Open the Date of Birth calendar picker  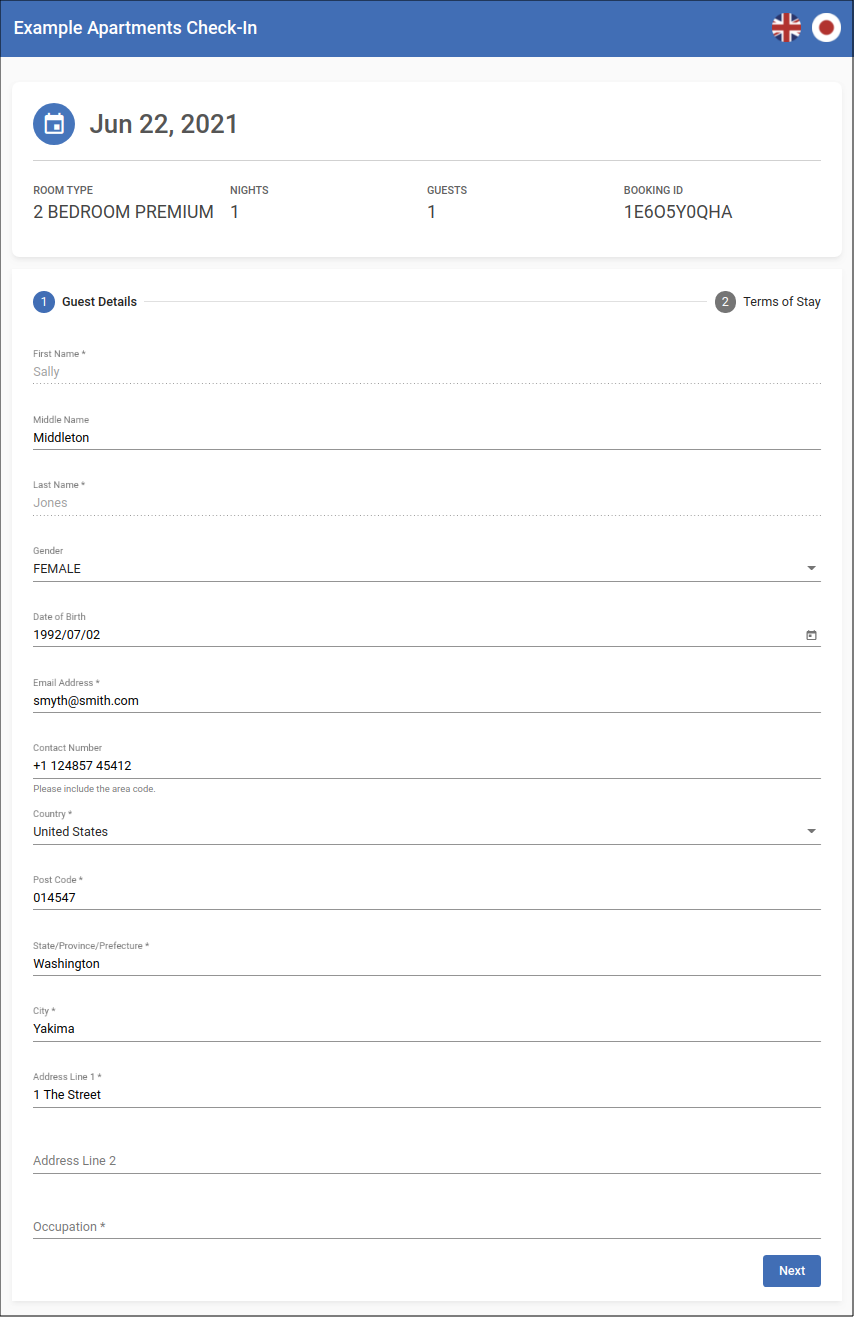coord(811,635)
